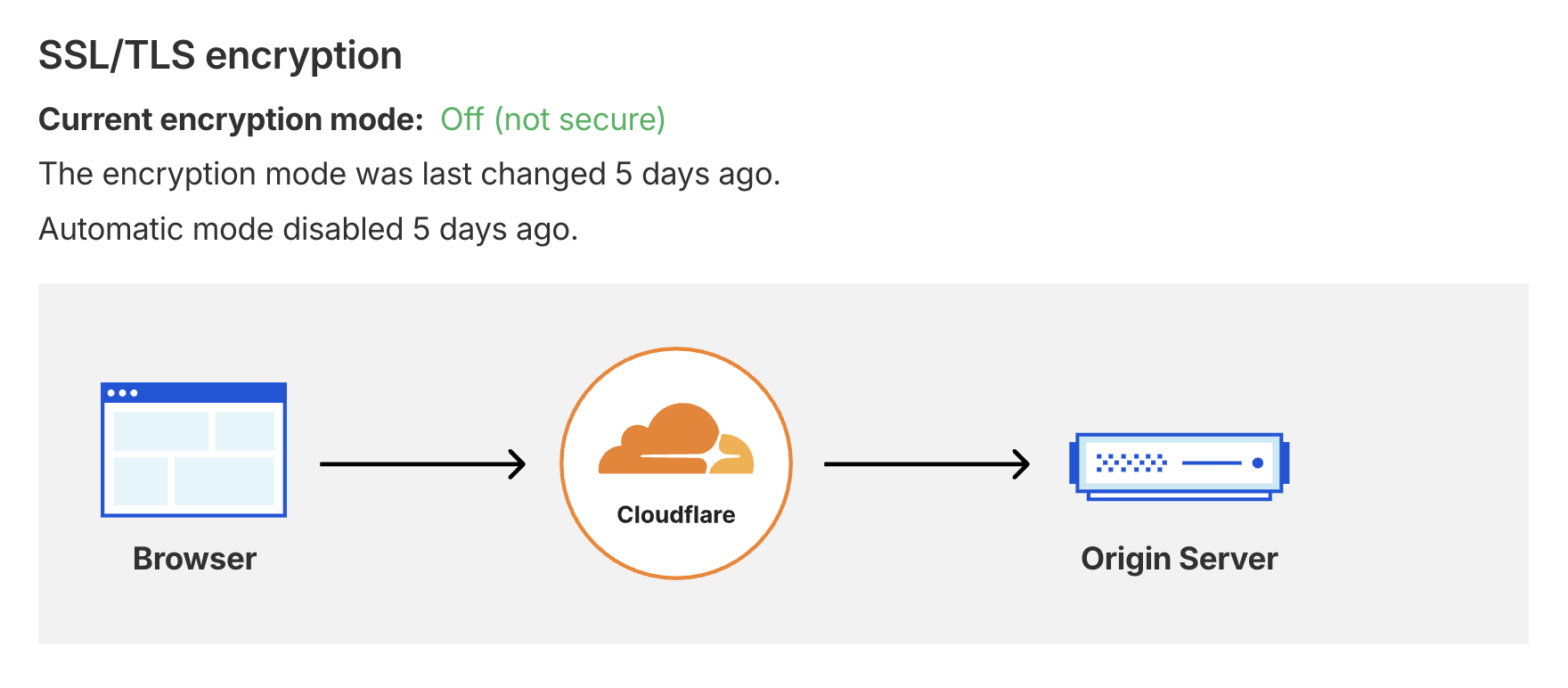
Task: Click the top-left pane inside the browser icon
Action: coord(161,430)
